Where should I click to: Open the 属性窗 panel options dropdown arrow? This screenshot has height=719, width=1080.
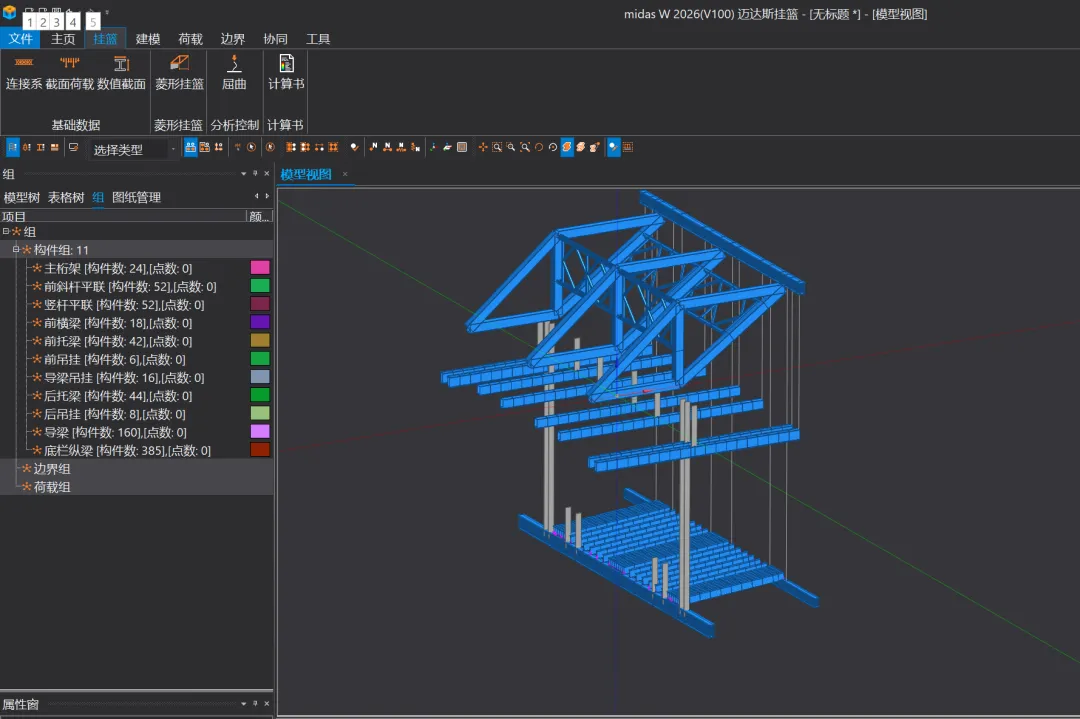tap(243, 703)
